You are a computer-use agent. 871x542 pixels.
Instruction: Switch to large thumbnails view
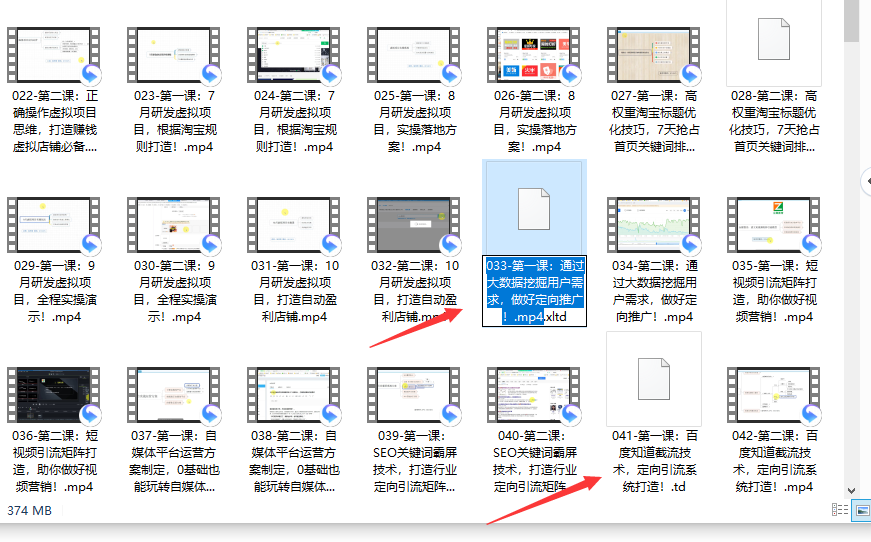click(x=861, y=510)
